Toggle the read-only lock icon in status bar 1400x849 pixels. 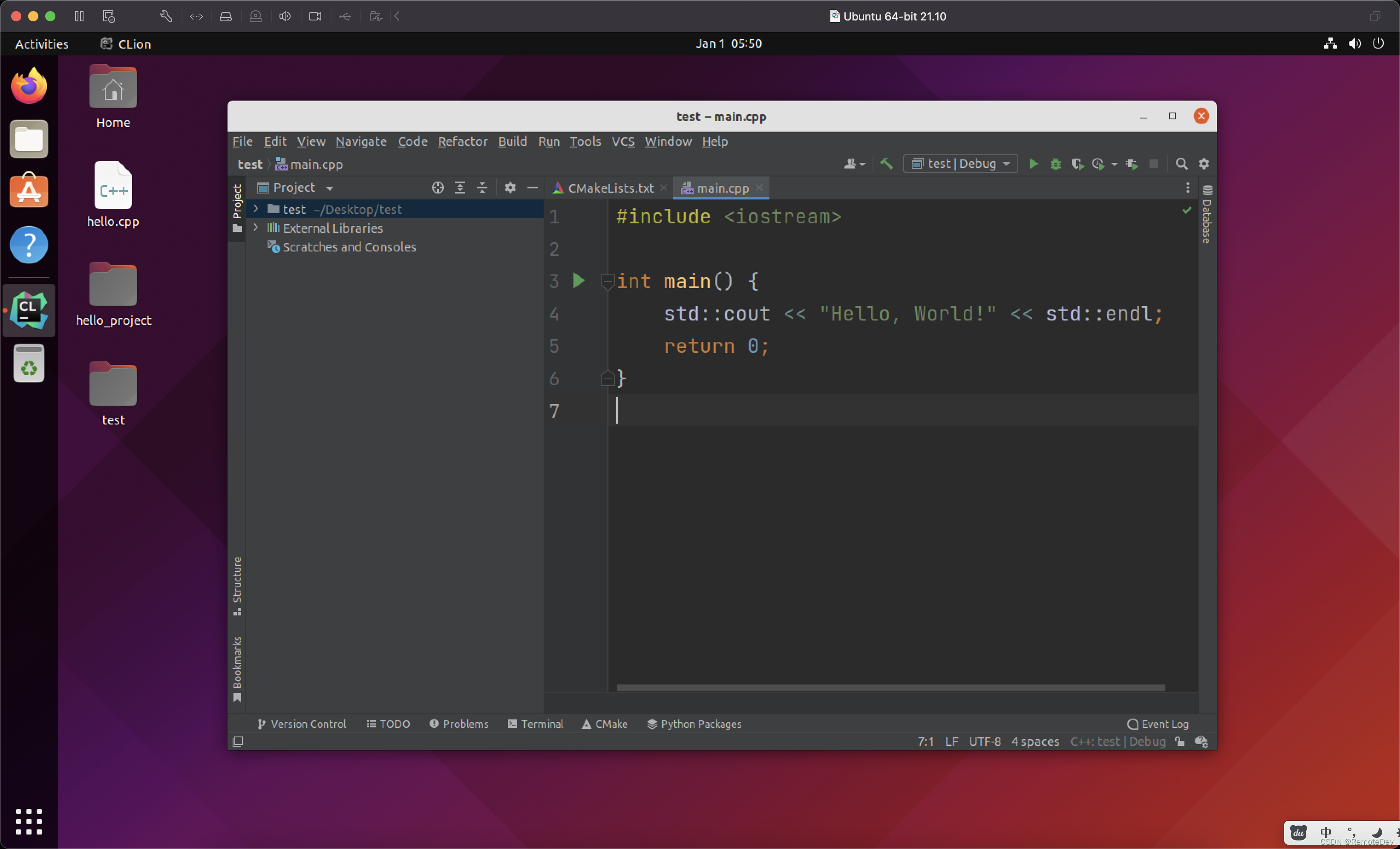point(1180,742)
